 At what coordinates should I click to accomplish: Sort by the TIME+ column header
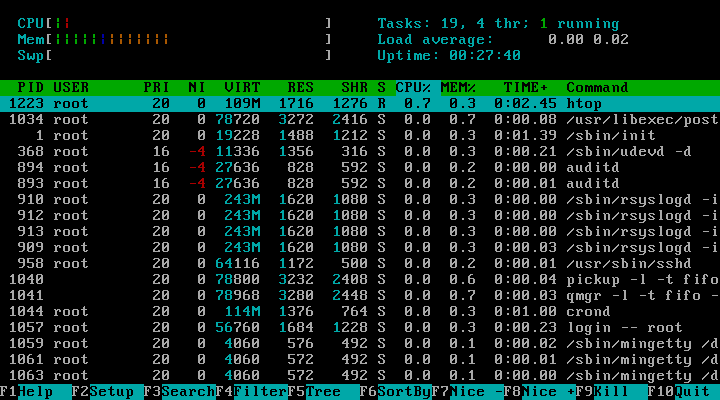click(x=526, y=88)
